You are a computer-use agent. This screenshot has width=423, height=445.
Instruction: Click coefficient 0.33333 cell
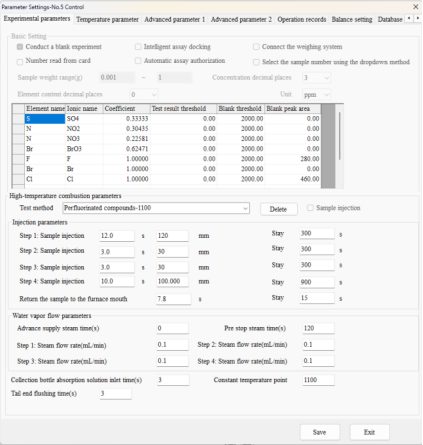pos(126,119)
